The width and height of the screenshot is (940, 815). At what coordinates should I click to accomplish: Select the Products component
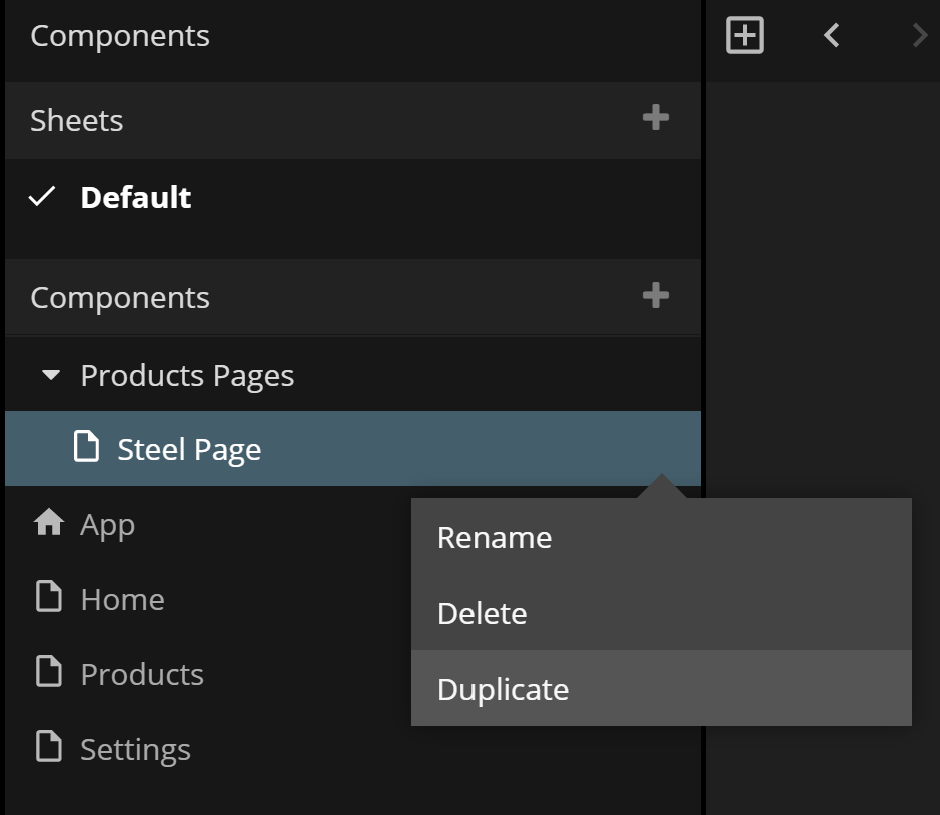tap(142, 674)
